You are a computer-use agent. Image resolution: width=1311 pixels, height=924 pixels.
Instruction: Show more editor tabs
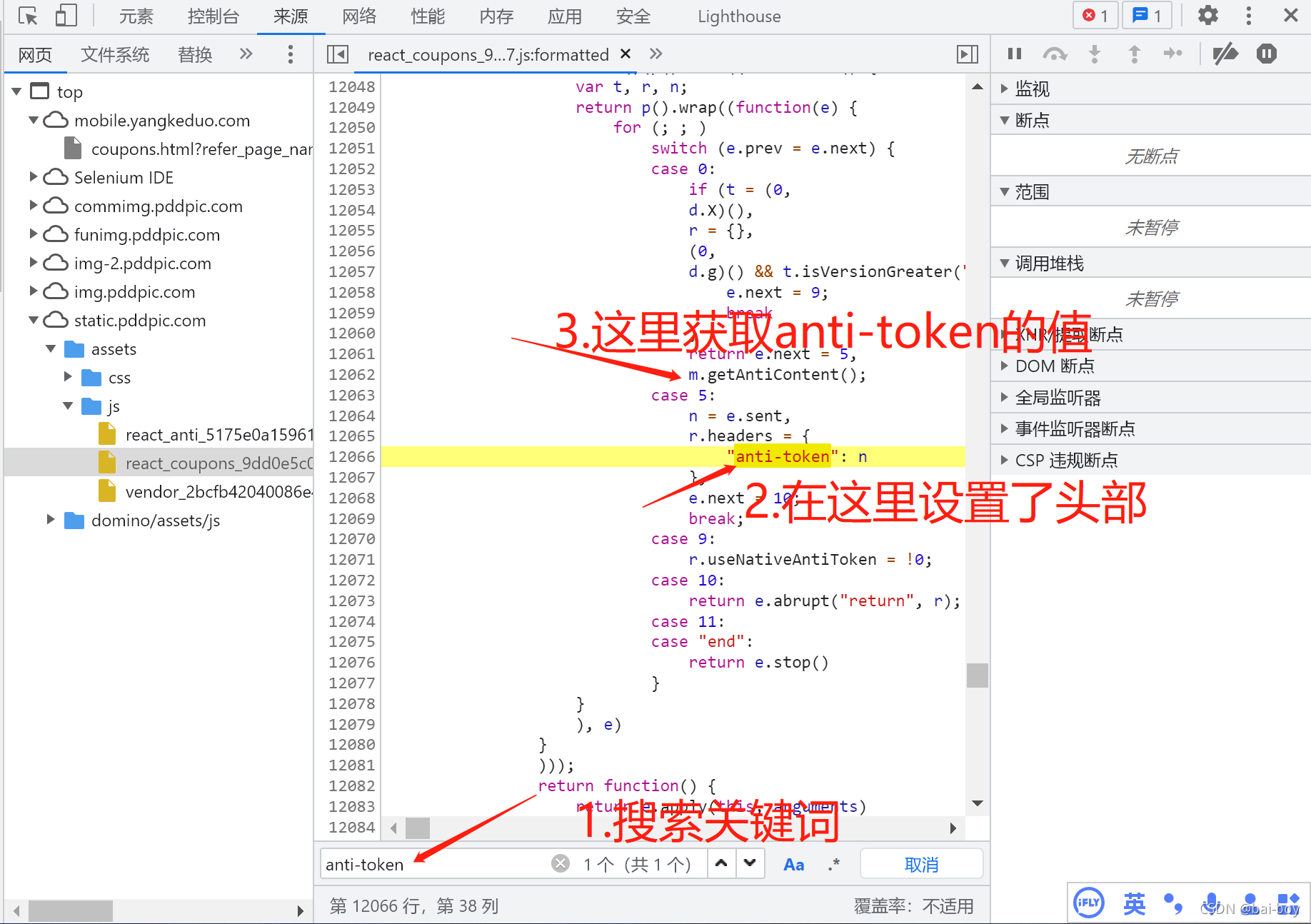point(656,54)
